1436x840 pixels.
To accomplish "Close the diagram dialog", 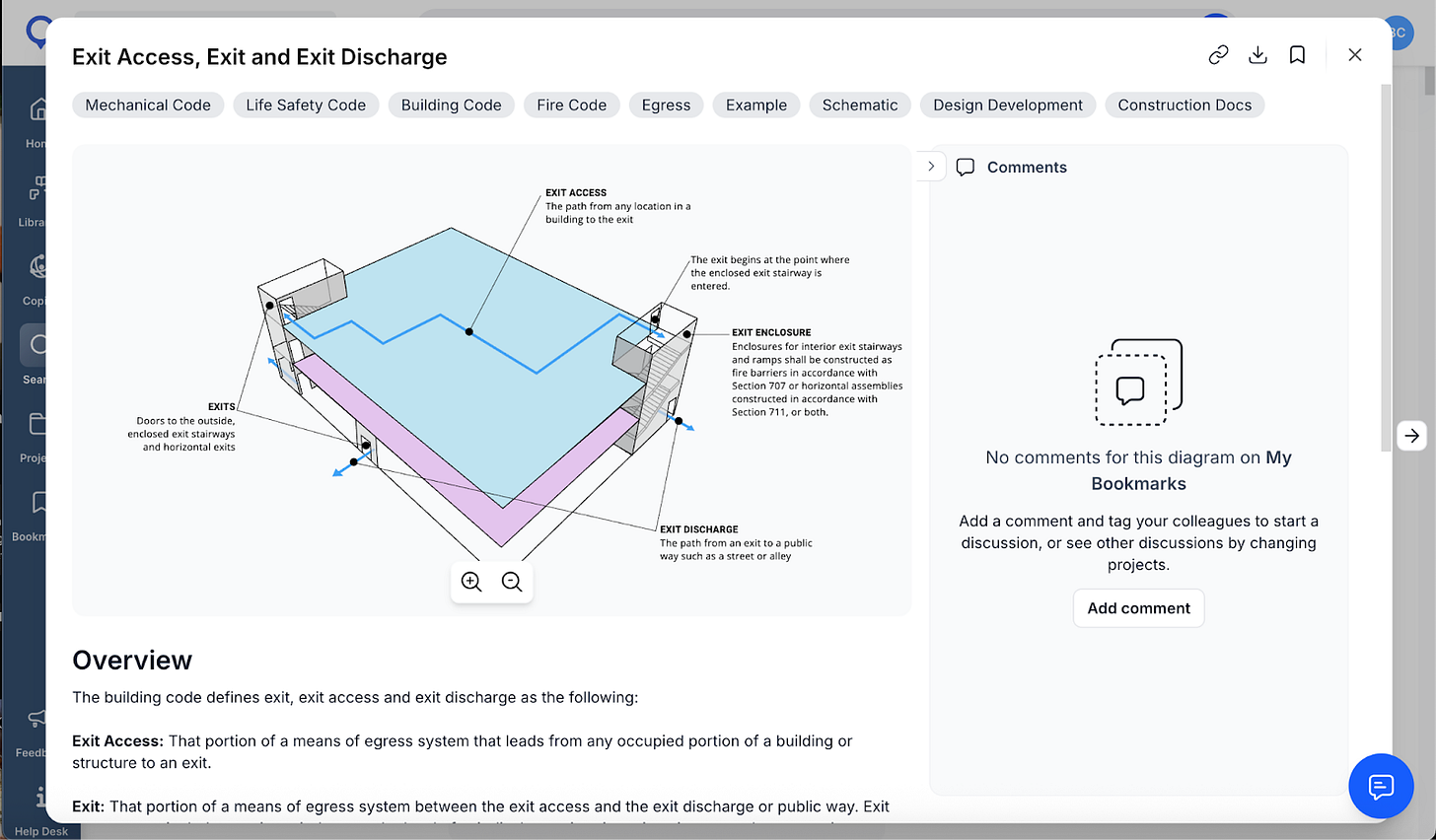I will (x=1355, y=55).
